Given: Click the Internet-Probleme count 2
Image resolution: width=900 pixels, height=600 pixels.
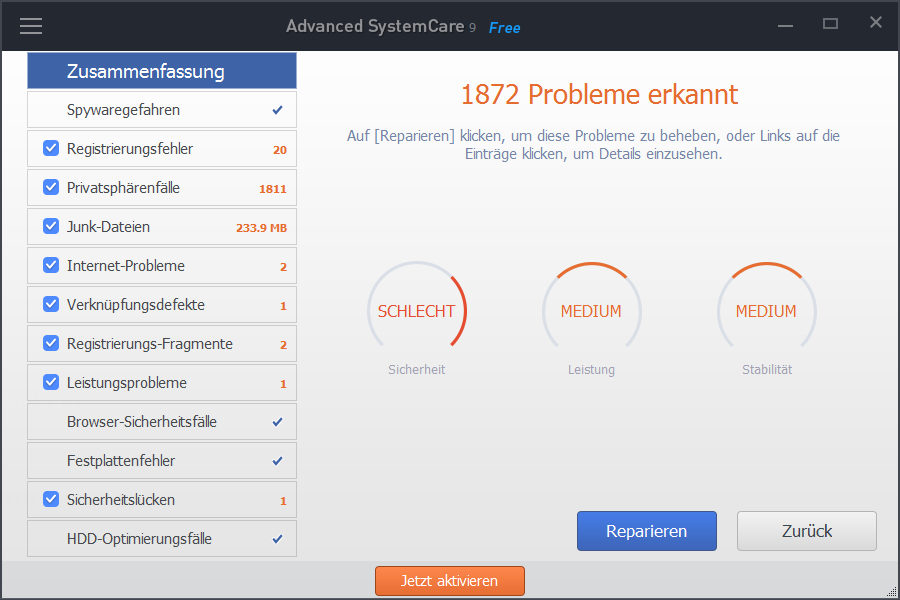Looking at the screenshot, I should [283, 267].
